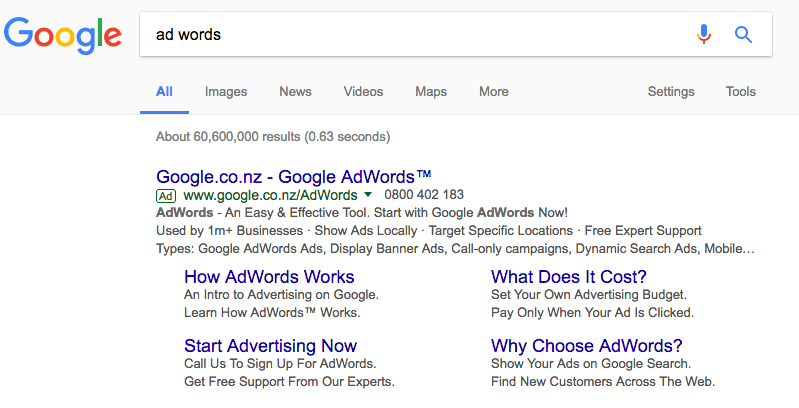This screenshot has height=408, width=799.
Task: Click 'Pay Only When Your Ad Is Clicked.' text
Action: click(593, 312)
